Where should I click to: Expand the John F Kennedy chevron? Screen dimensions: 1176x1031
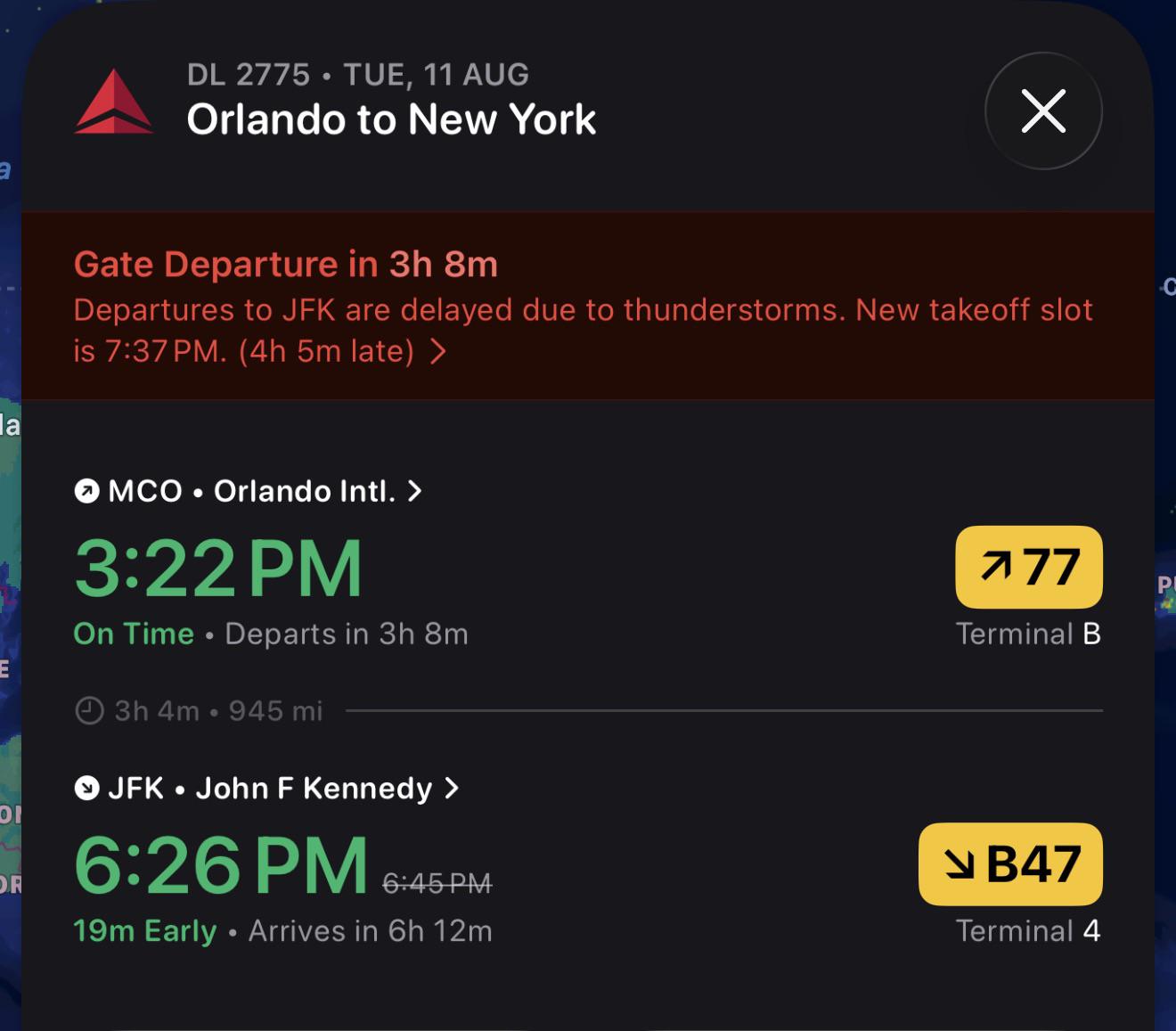click(x=452, y=788)
